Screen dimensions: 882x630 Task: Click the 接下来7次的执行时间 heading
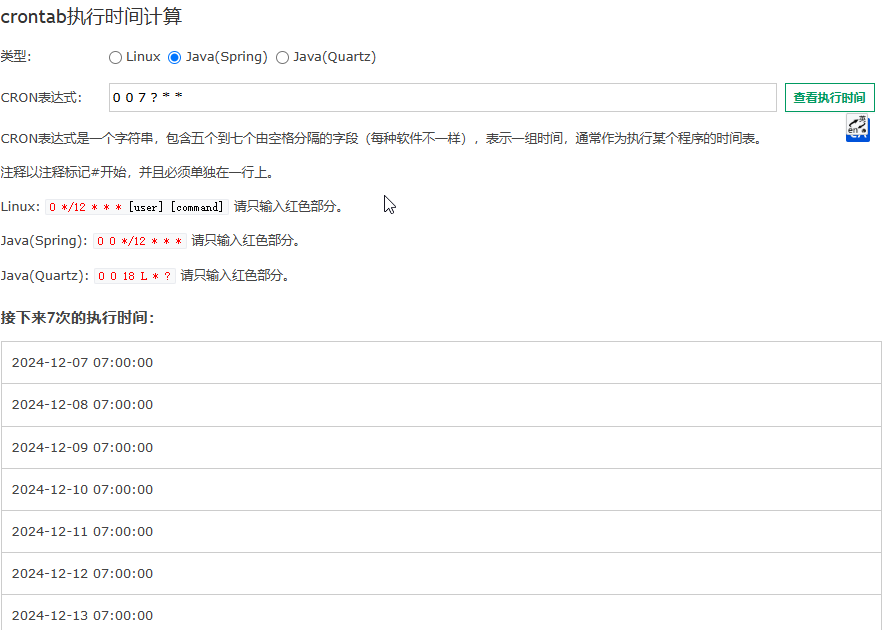(77, 318)
